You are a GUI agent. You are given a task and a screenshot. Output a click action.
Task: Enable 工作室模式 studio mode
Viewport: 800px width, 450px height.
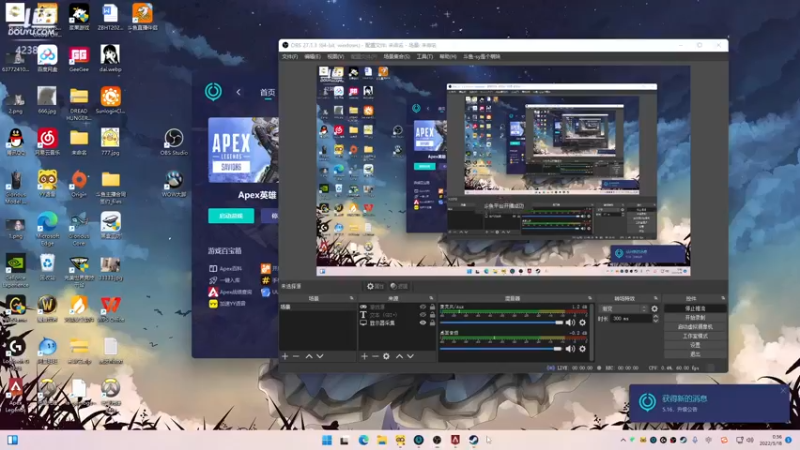(695, 336)
